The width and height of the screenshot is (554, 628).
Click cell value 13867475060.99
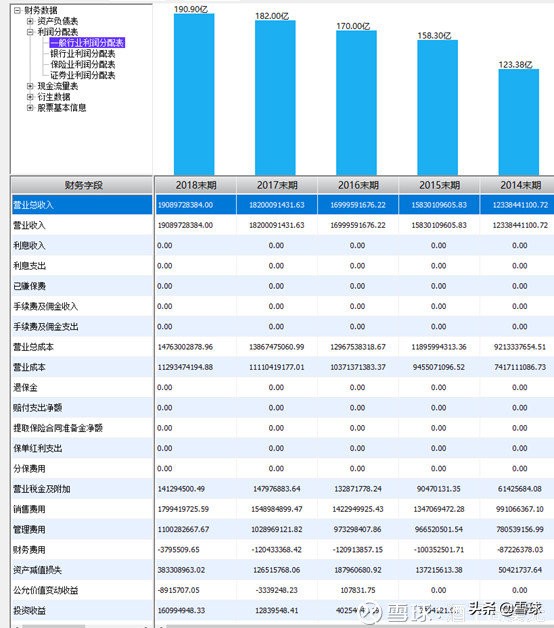(277, 347)
